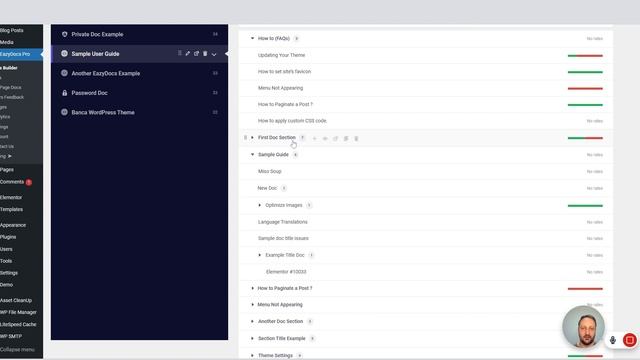Click the New Doc row under Sample Guide
640x360 pixels.
tap(426, 188)
